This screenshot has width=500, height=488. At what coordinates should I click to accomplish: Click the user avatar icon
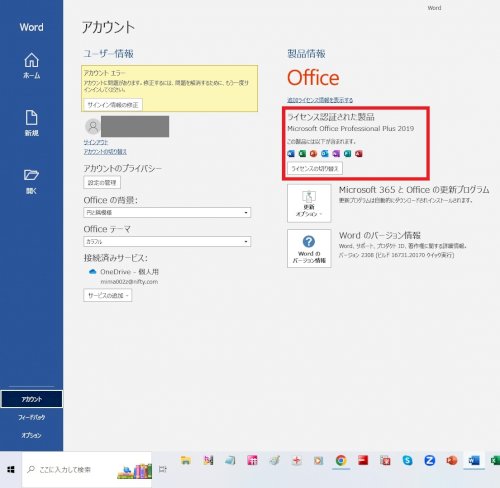[93, 126]
